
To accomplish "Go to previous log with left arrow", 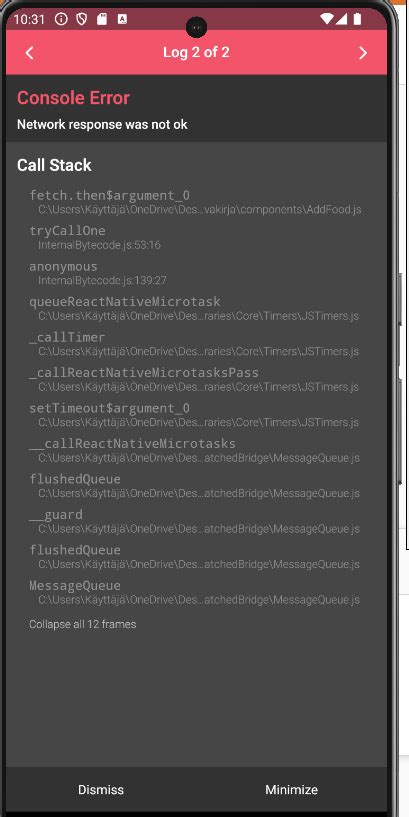I will click(x=29, y=53).
